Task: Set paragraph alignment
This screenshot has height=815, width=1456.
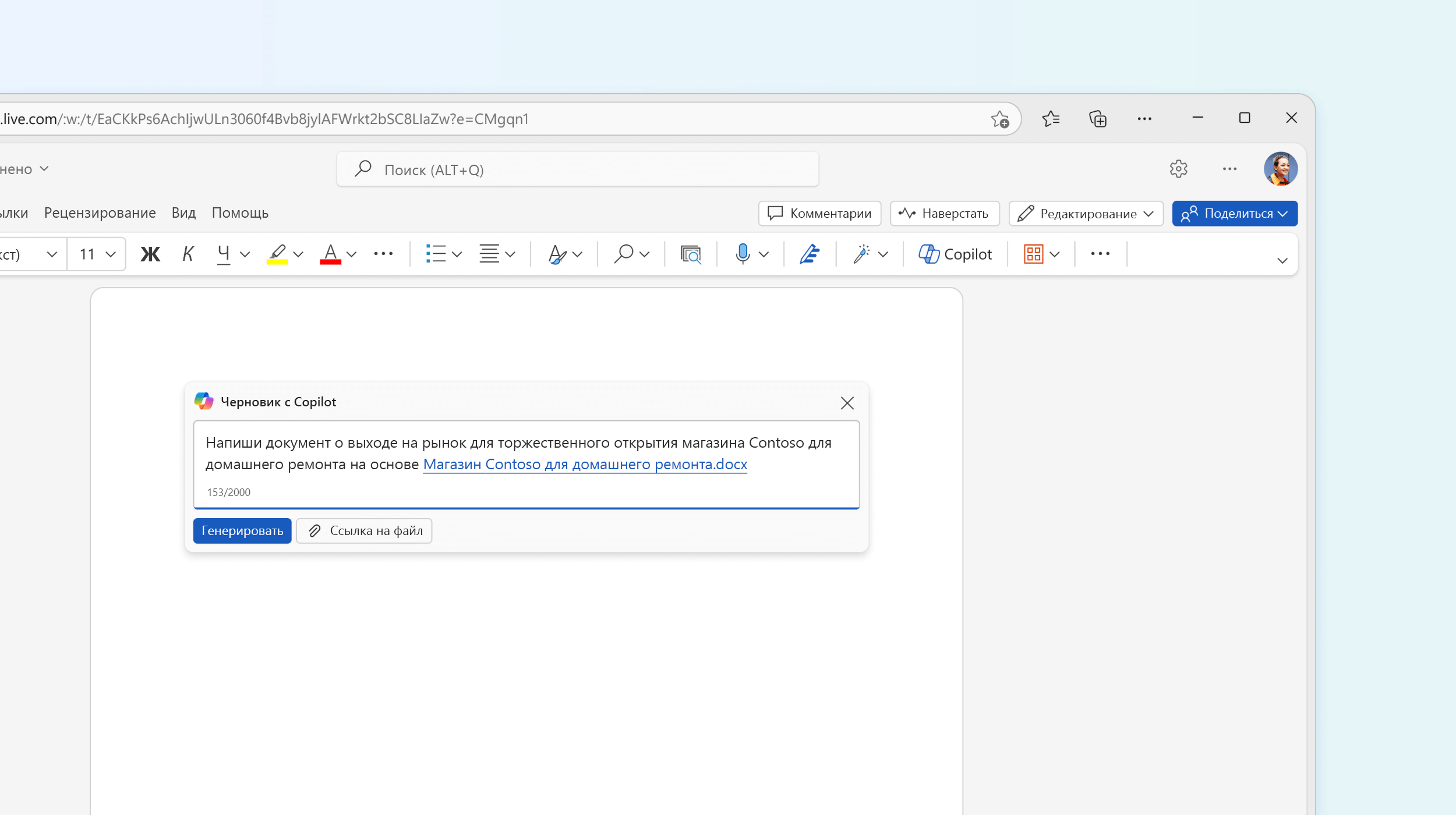Action: (489, 254)
